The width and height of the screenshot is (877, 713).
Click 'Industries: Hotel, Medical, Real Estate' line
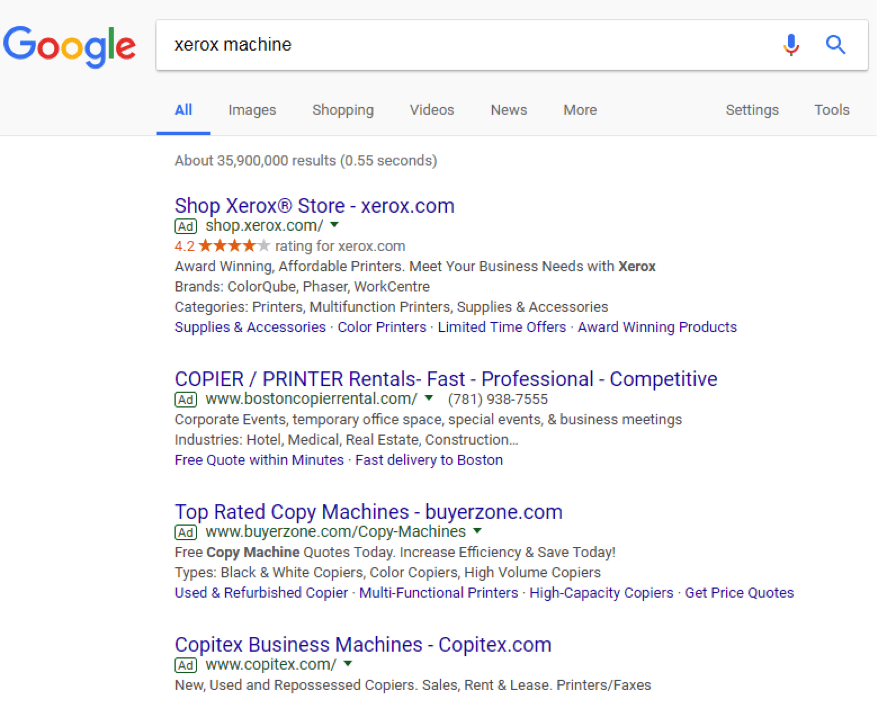(346, 440)
